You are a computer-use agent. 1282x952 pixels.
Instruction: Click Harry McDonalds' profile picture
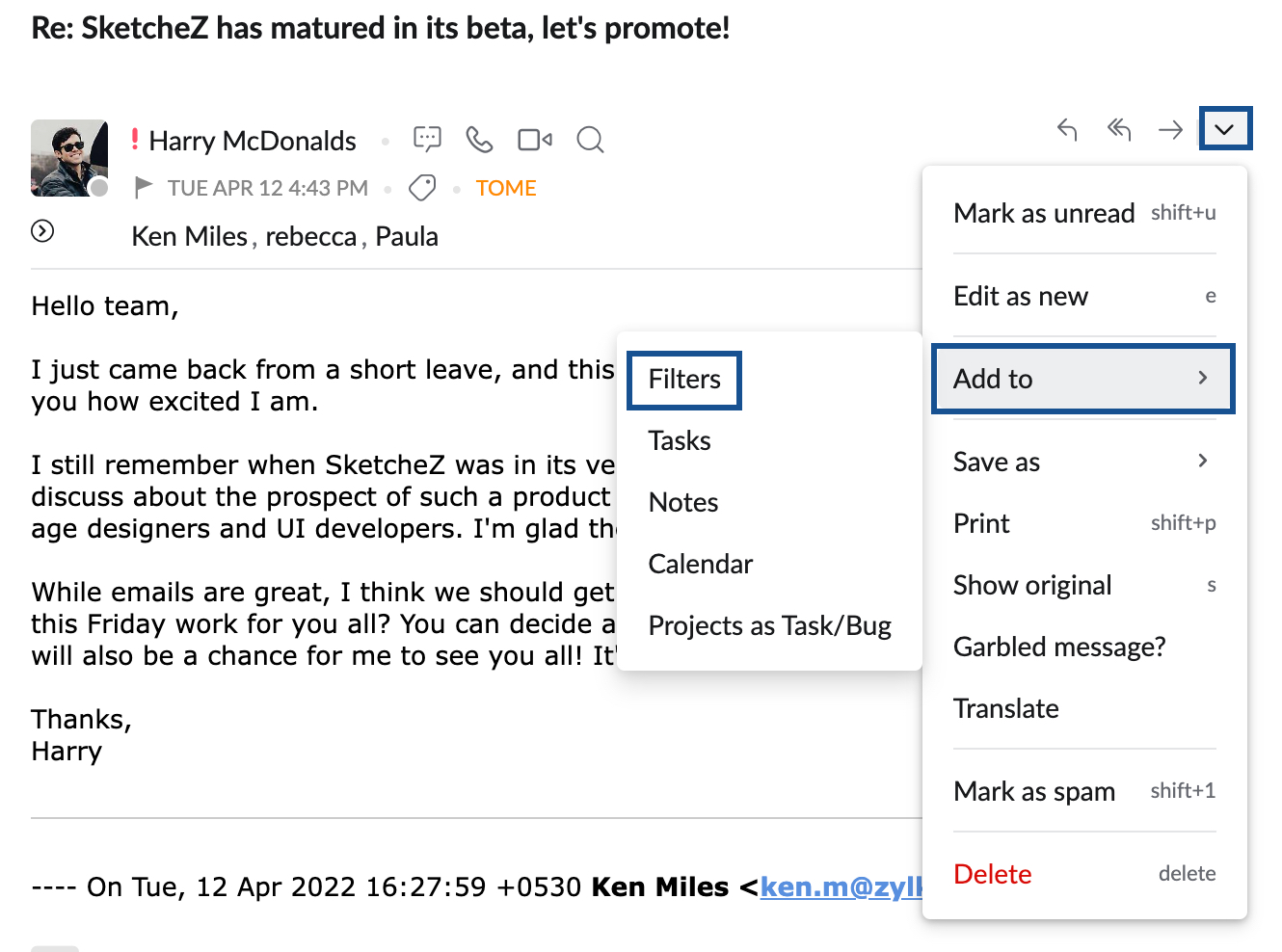(x=68, y=158)
